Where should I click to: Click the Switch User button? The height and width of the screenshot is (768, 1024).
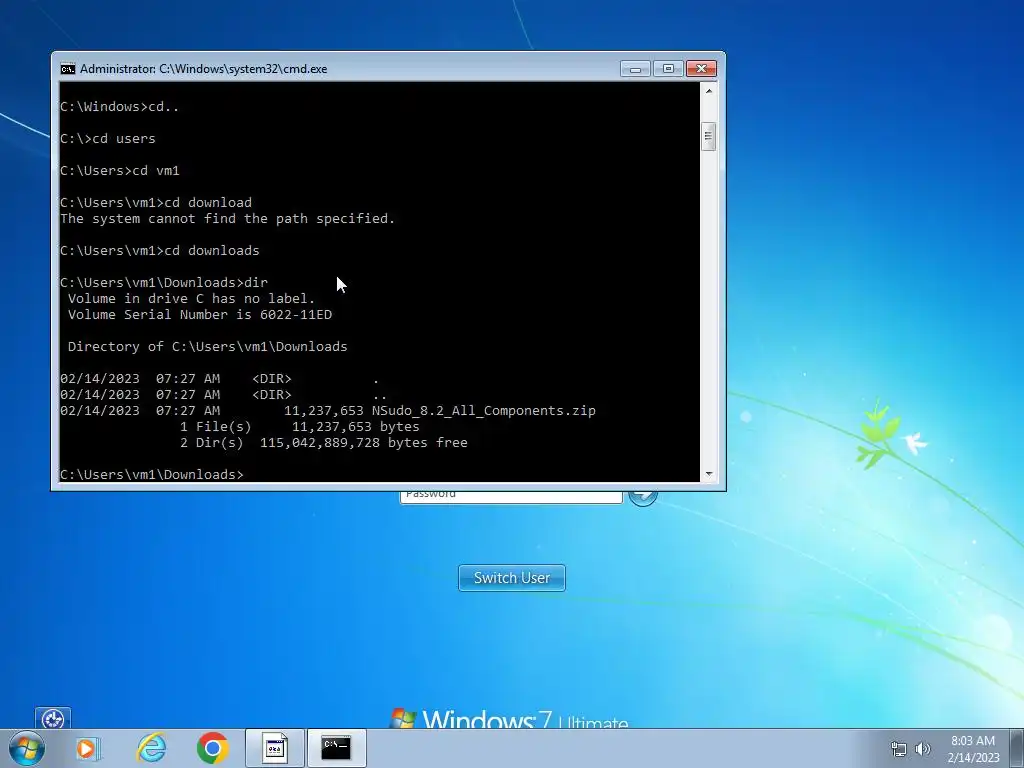pos(512,578)
